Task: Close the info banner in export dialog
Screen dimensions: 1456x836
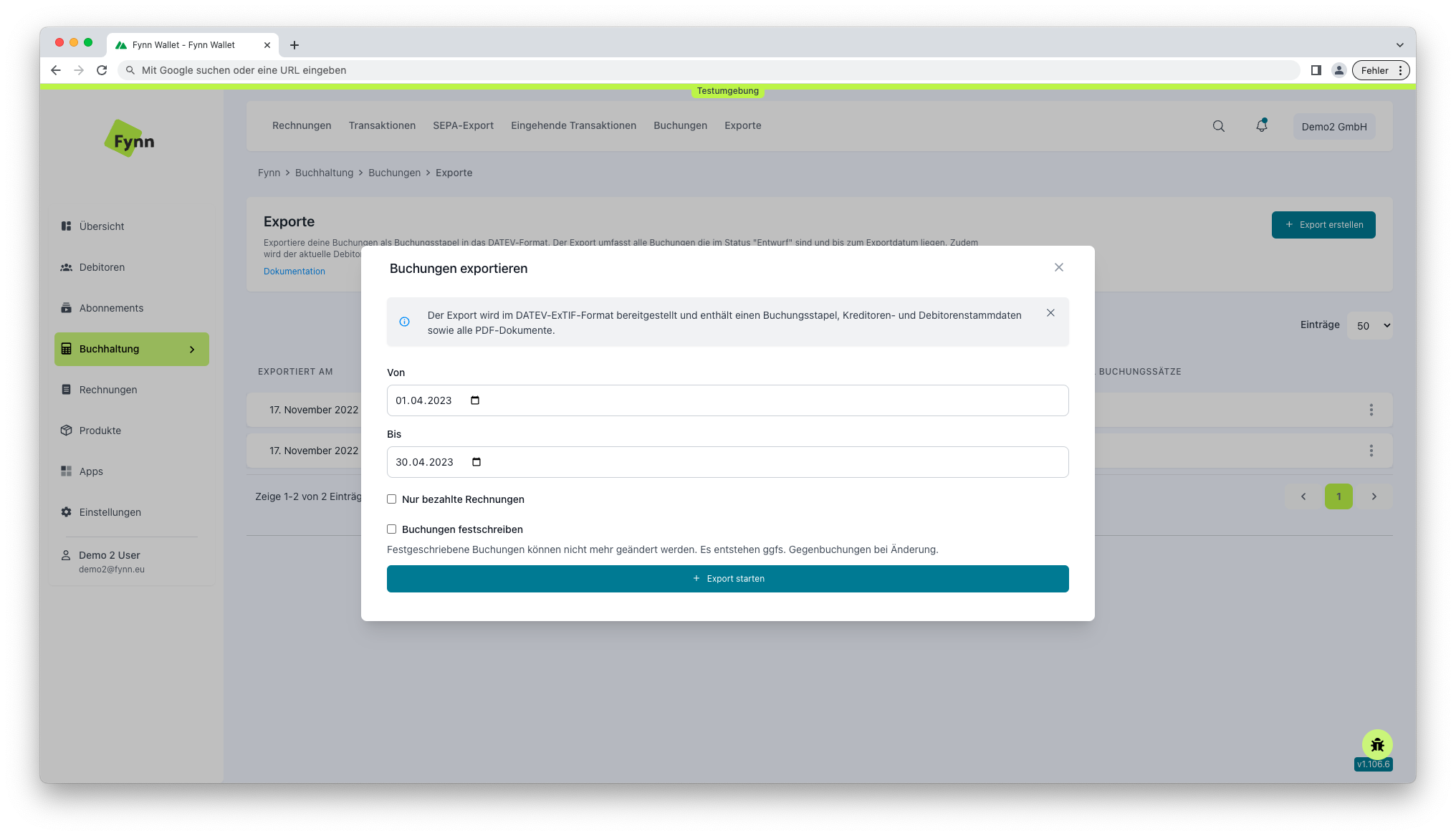Action: pyautogui.click(x=1051, y=313)
